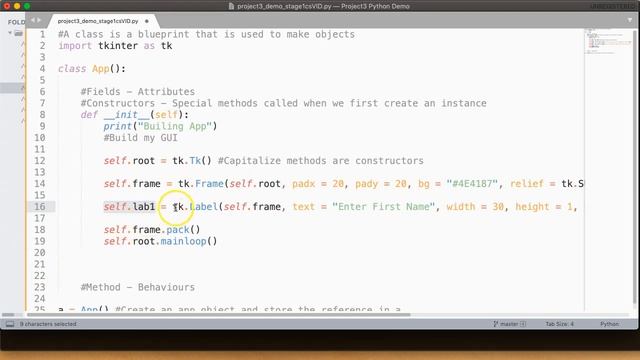Screen dimensions: 640x360
Task: Click 'pack' on line 18
Action: 178,229
